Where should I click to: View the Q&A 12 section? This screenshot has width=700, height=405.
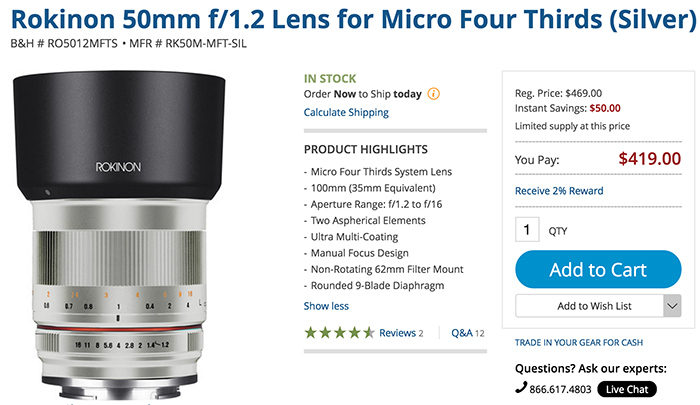[x=468, y=332]
